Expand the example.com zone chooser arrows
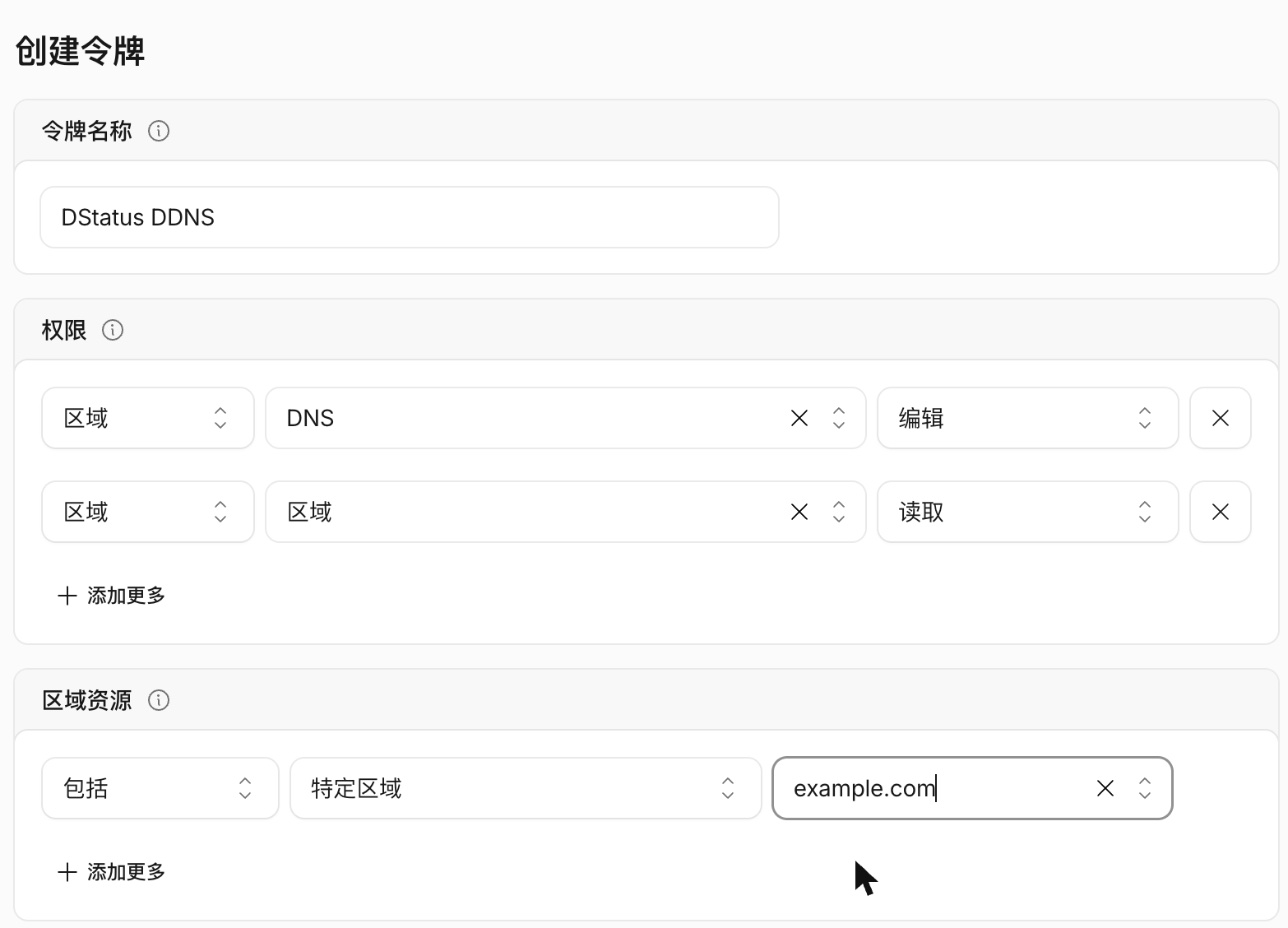This screenshot has height=928, width=1288. 1145,788
